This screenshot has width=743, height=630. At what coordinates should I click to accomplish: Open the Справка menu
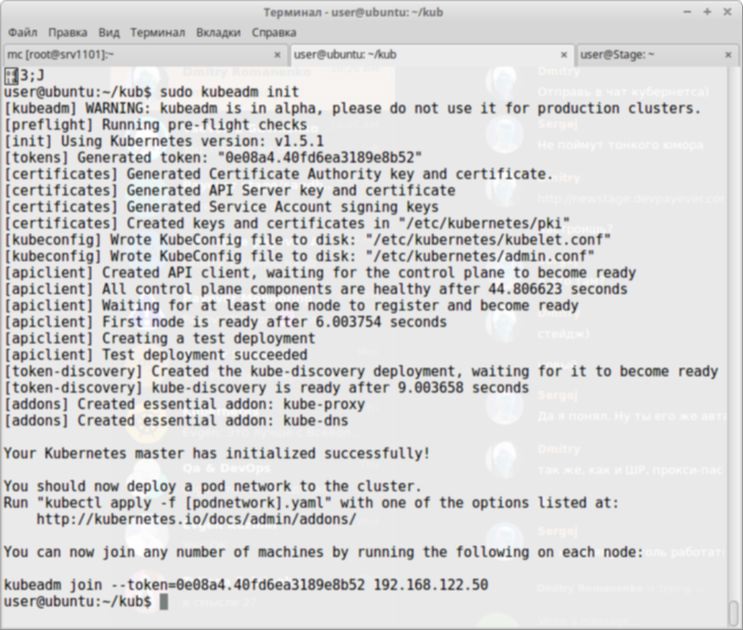[x=274, y=32]
